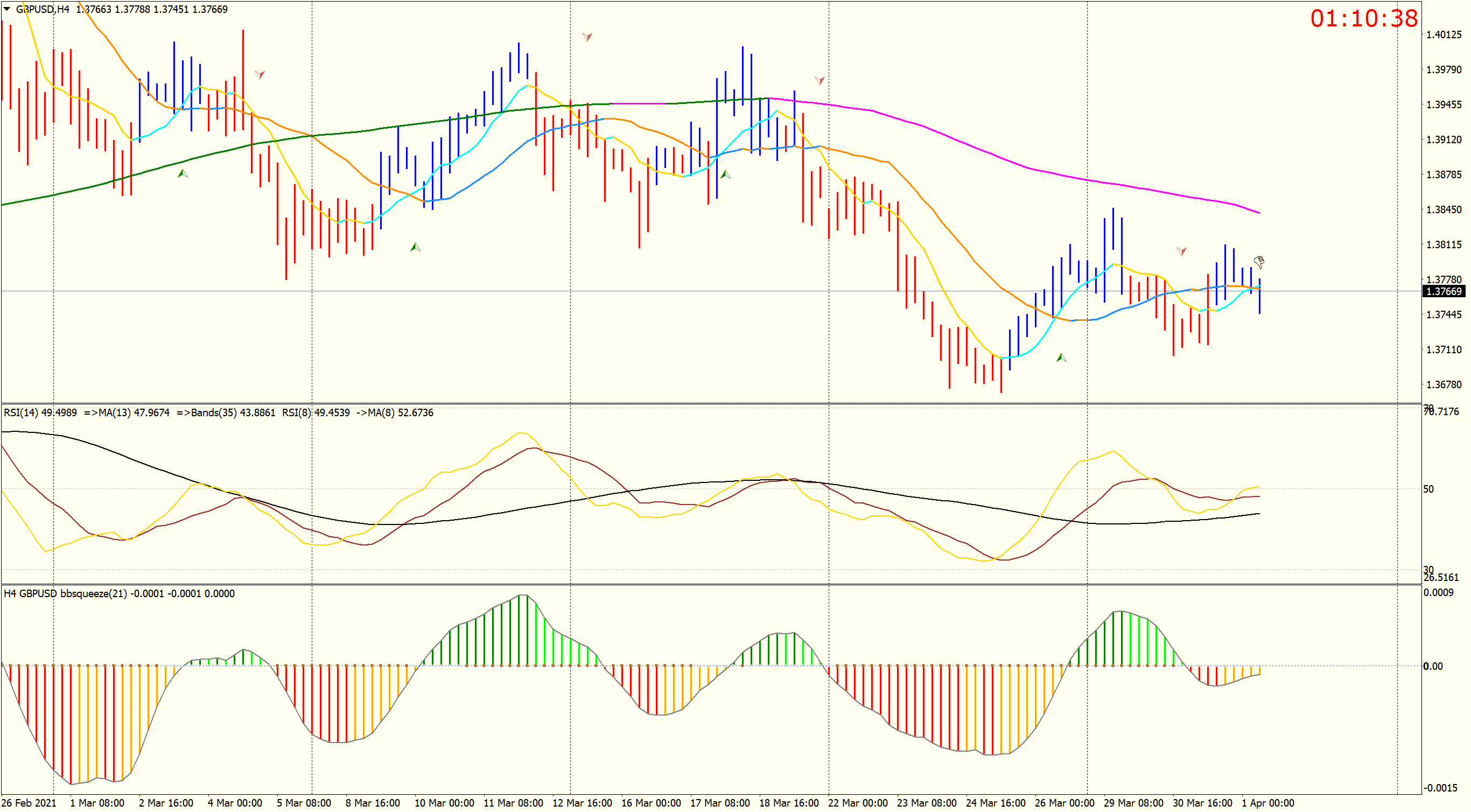The width and height of the screenshot is (1471, 812).
Task: Click the green buy arrow near 2 Mar
Action: (x=183, y=173)
